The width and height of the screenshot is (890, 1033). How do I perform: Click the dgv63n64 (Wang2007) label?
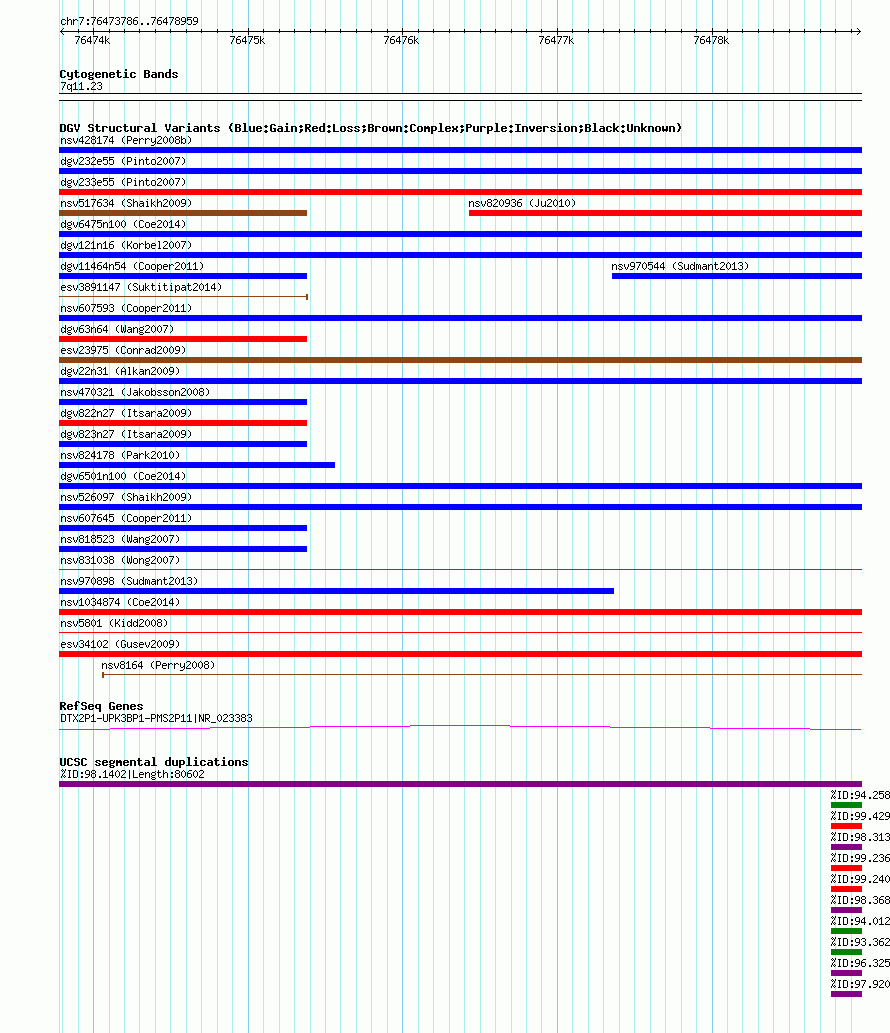117,330
